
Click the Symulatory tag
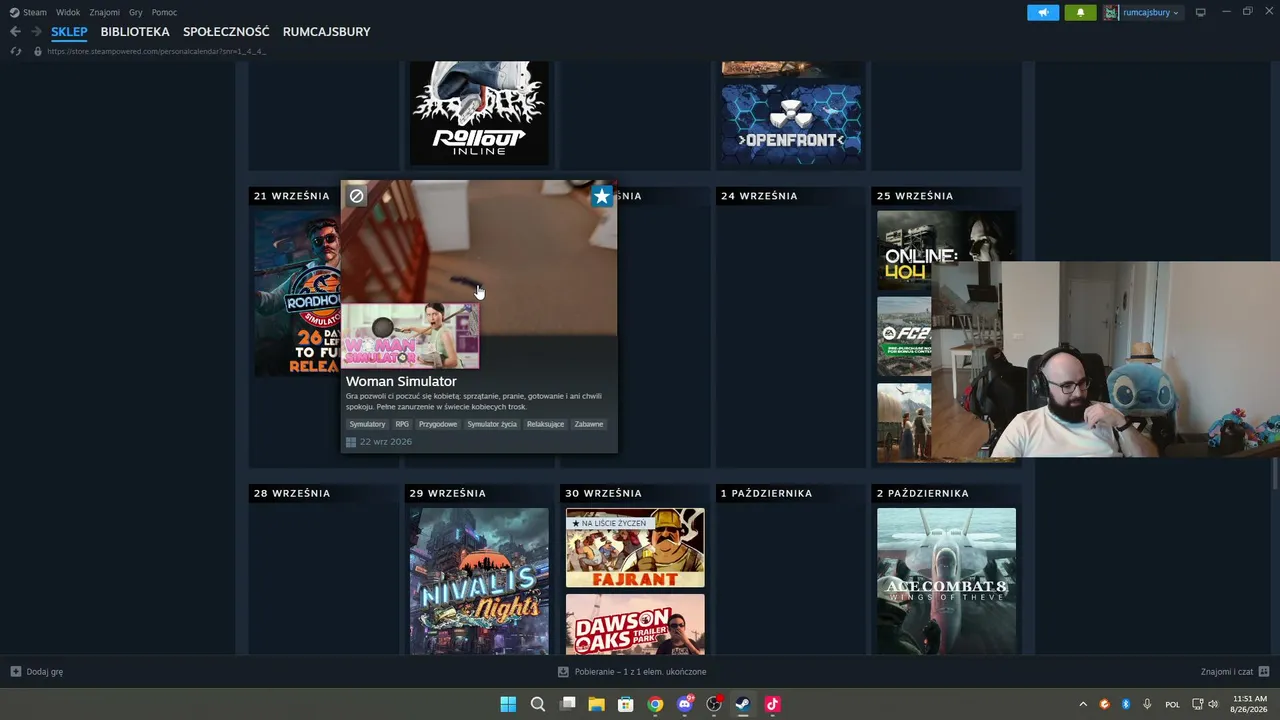pos(367,424)
